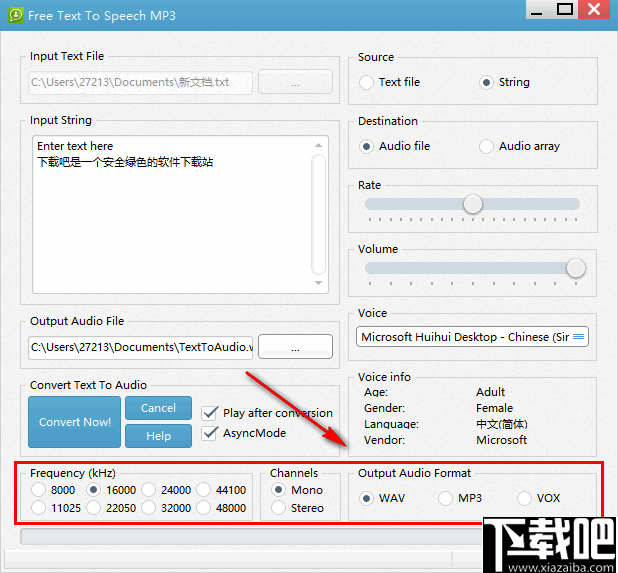Adjust the Rate slider handle
The image size is (618, 573).
(x=473, y=204)
